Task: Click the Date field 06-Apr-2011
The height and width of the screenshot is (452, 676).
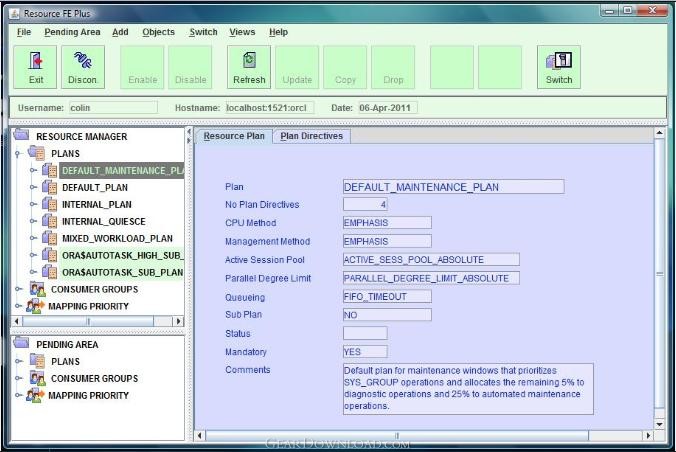Action: tap(388, 108)
